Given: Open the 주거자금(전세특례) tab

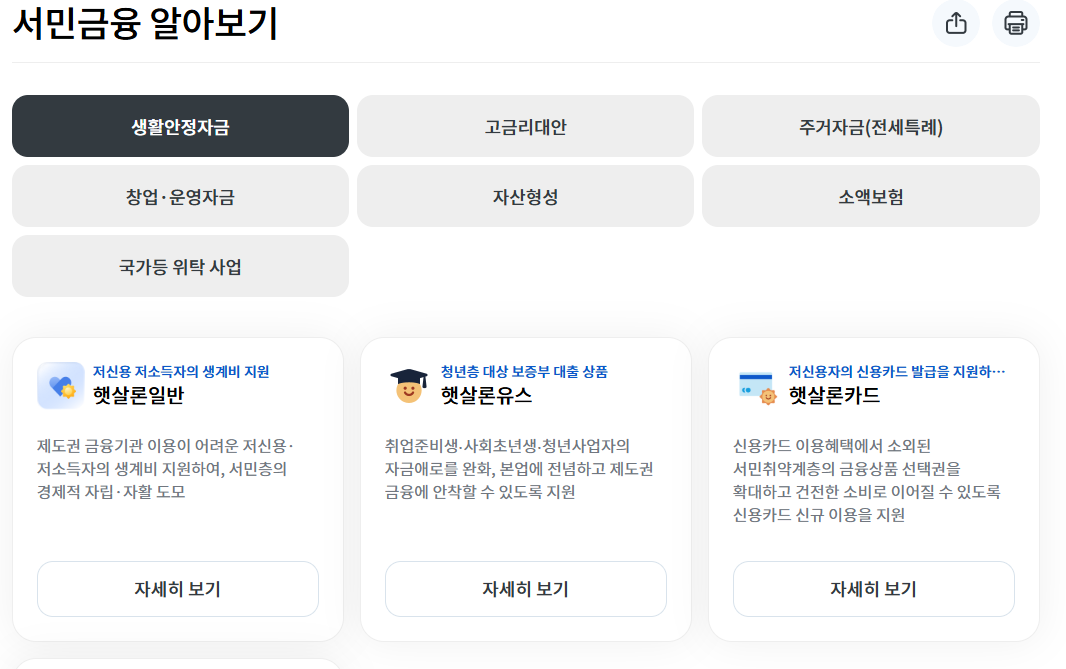Looking at the screenshot, I should 871,126.
